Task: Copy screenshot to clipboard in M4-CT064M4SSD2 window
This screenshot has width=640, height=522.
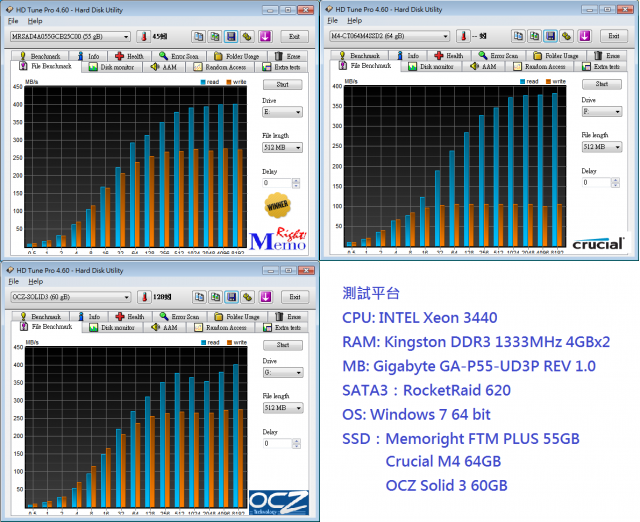Action: (534, 36)
